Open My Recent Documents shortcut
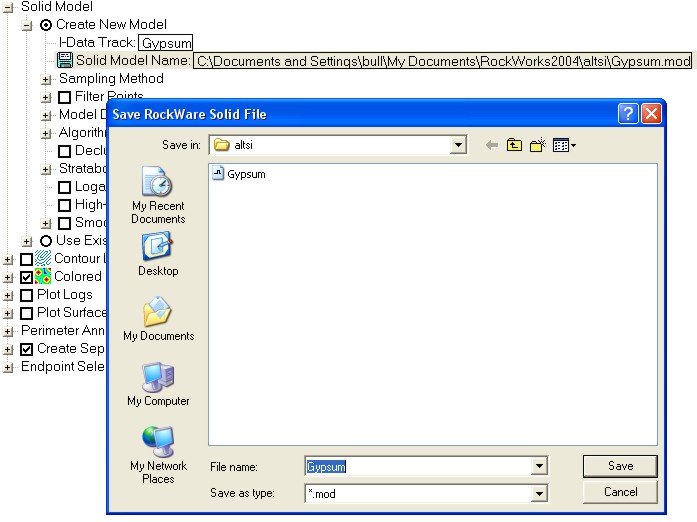 point(158,196)
